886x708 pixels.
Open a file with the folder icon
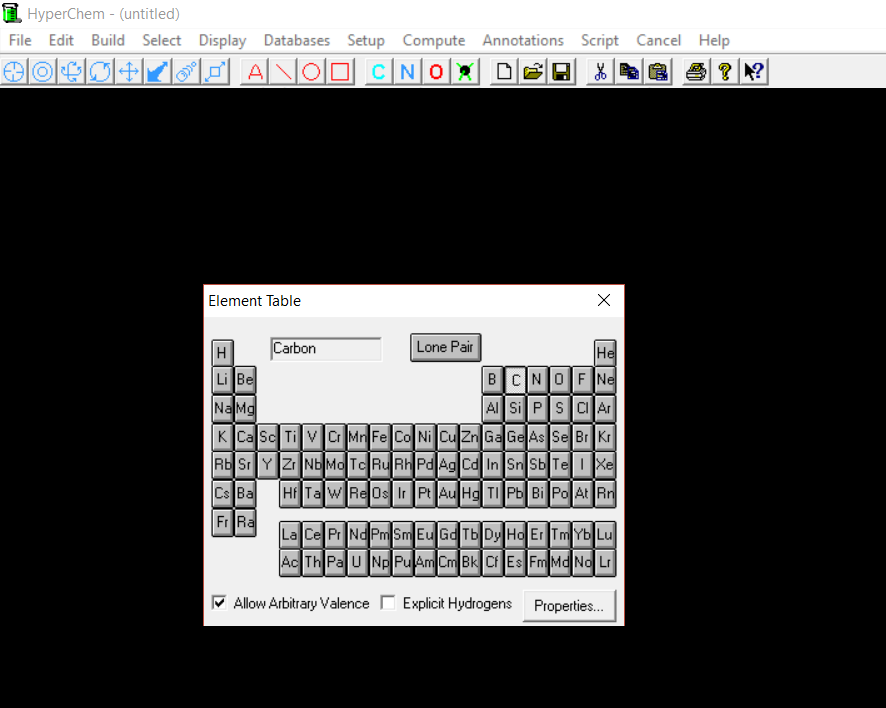(533, 72)
